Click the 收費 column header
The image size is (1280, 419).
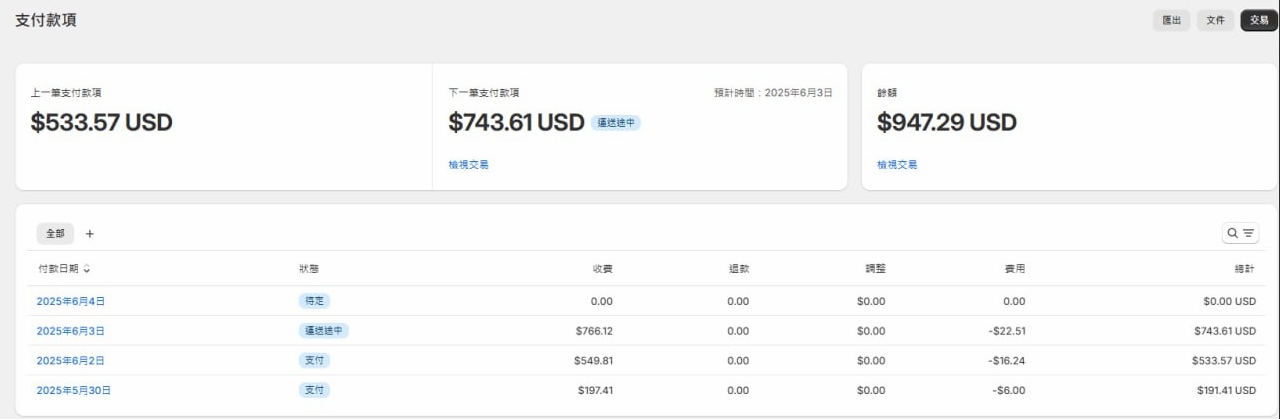click(x=602, y=269)
